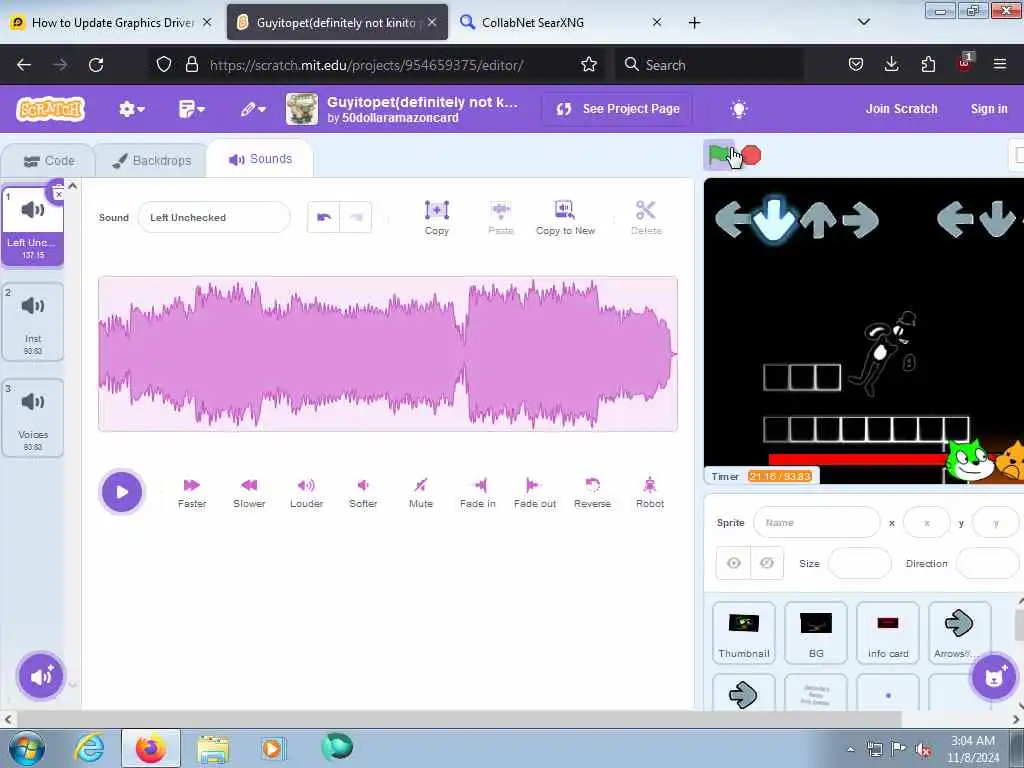The image size is (1024, 768).
Task: Open the File menu dropdown
Action: tap(191, 109)
